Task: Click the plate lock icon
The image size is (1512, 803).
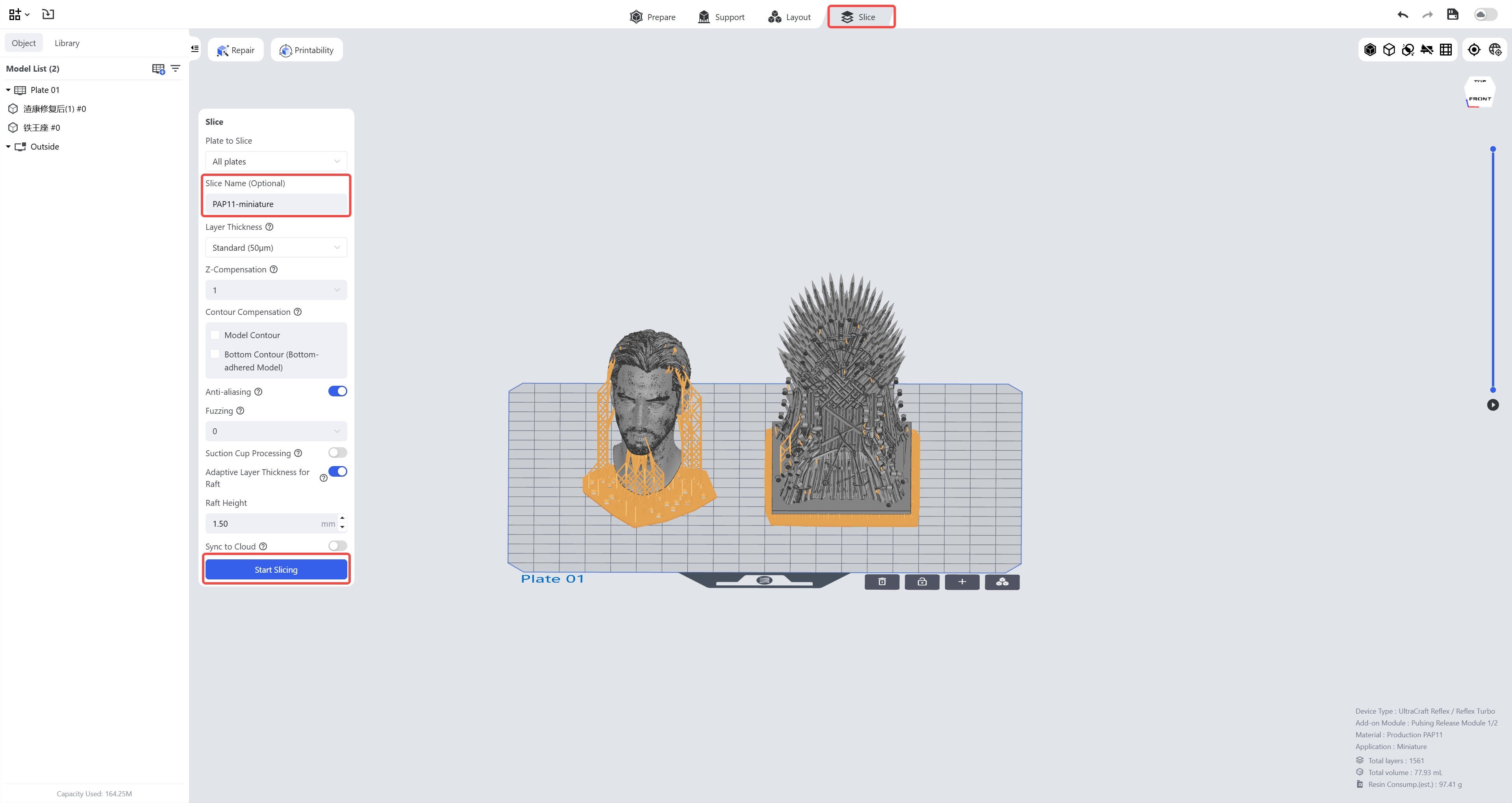Action: point(922,582)
